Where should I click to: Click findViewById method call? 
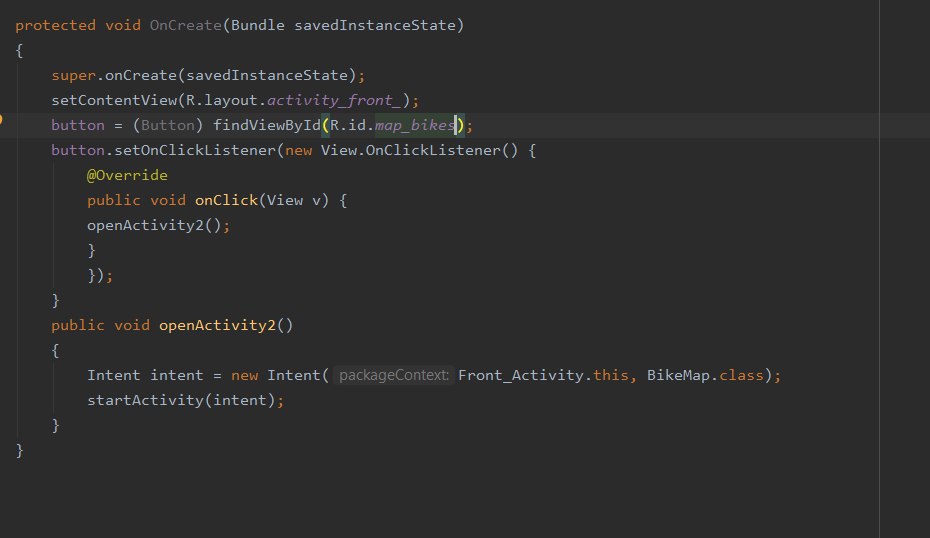point(267,125)
